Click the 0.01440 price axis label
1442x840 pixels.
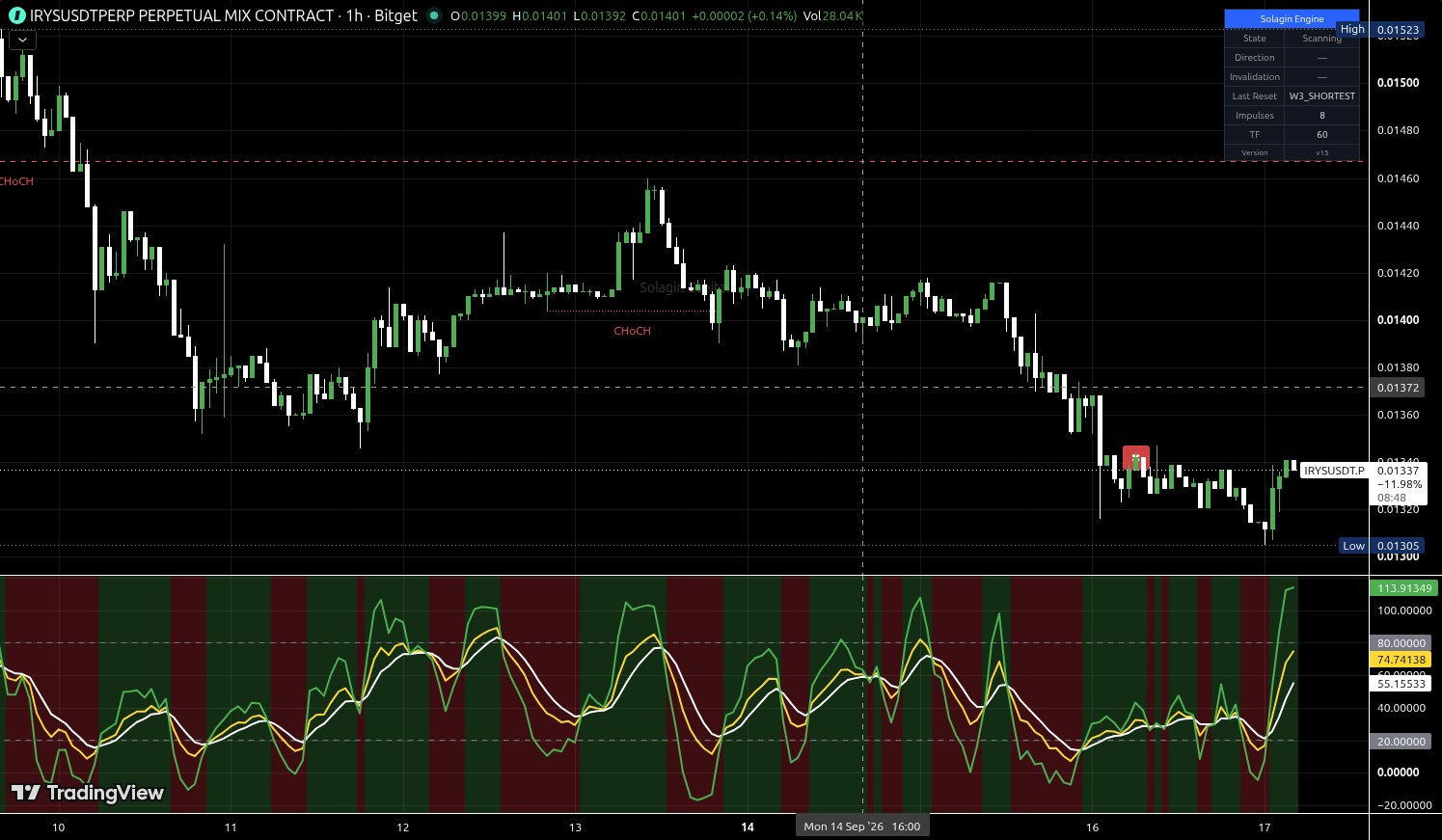pos(1398,226)
